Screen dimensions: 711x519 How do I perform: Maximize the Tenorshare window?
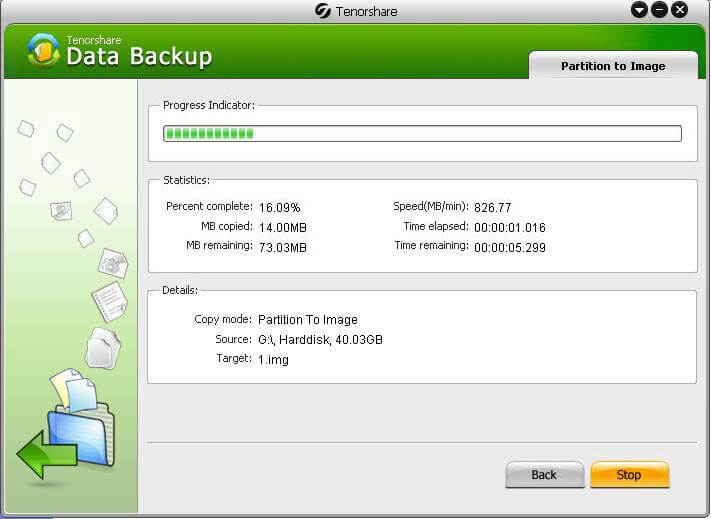pos(660,10)
